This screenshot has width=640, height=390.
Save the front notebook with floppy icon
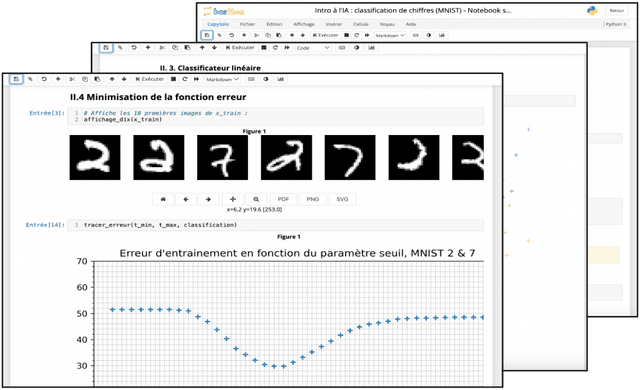coord(16,79)
